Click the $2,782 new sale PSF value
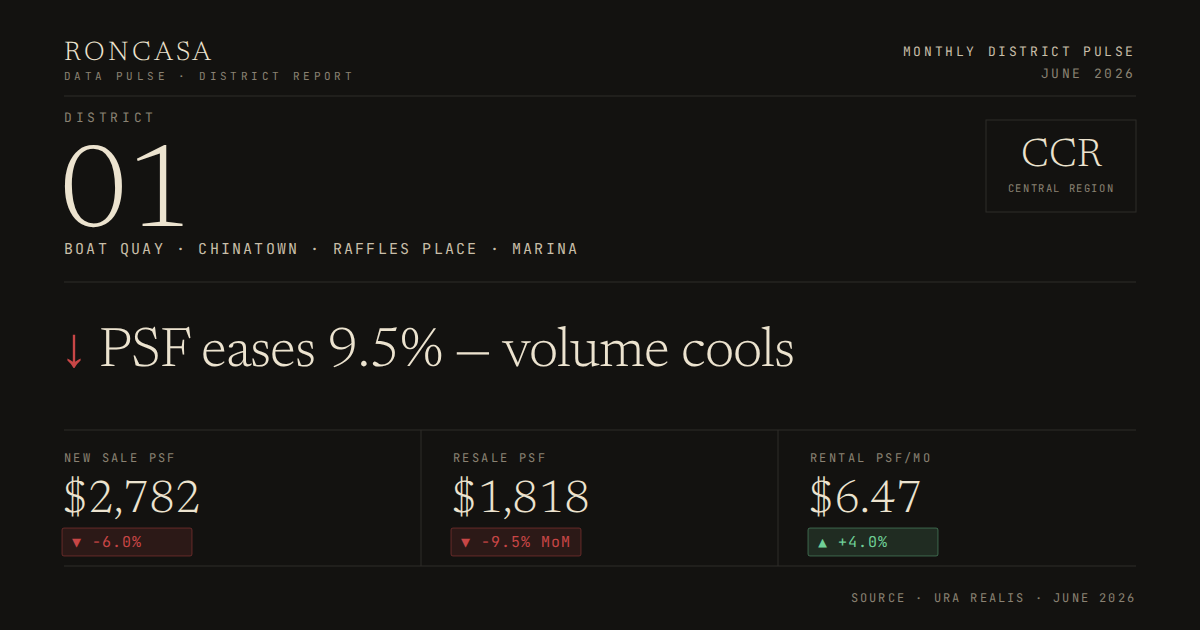This screenshot has height=630, width=1200. [x=132, y=497]
